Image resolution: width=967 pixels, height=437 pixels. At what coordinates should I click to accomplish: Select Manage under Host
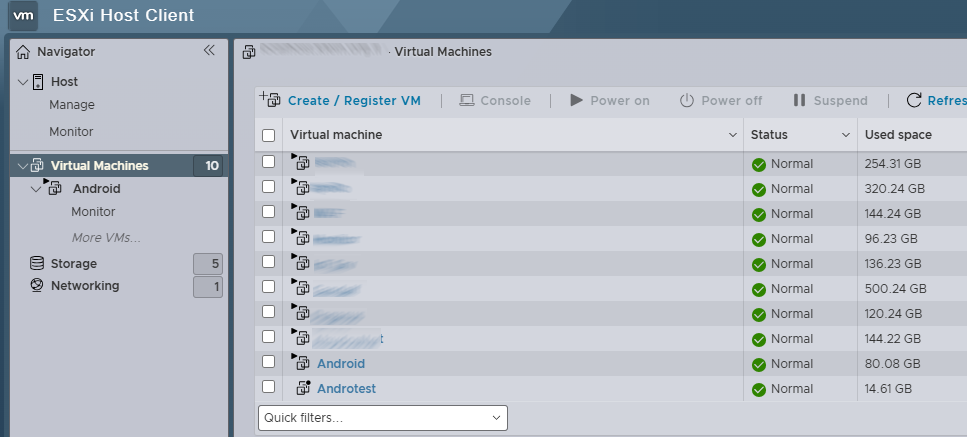72,105
